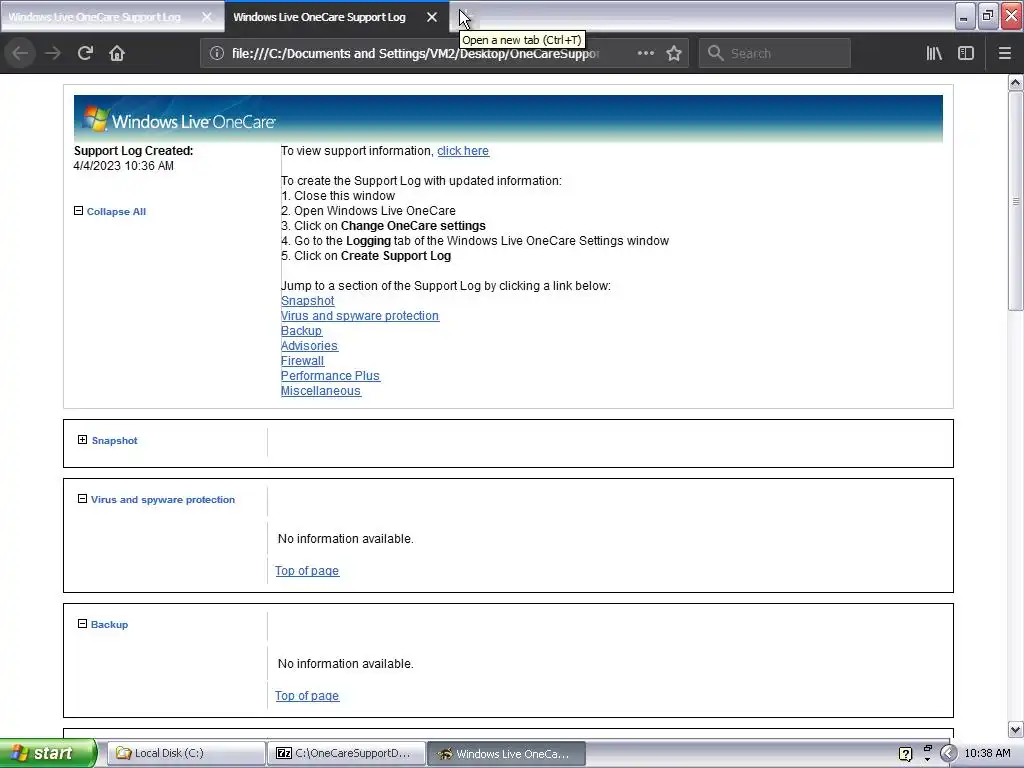
Task: Click 'Top of page' under Virus section
Action: coord(307,571)
